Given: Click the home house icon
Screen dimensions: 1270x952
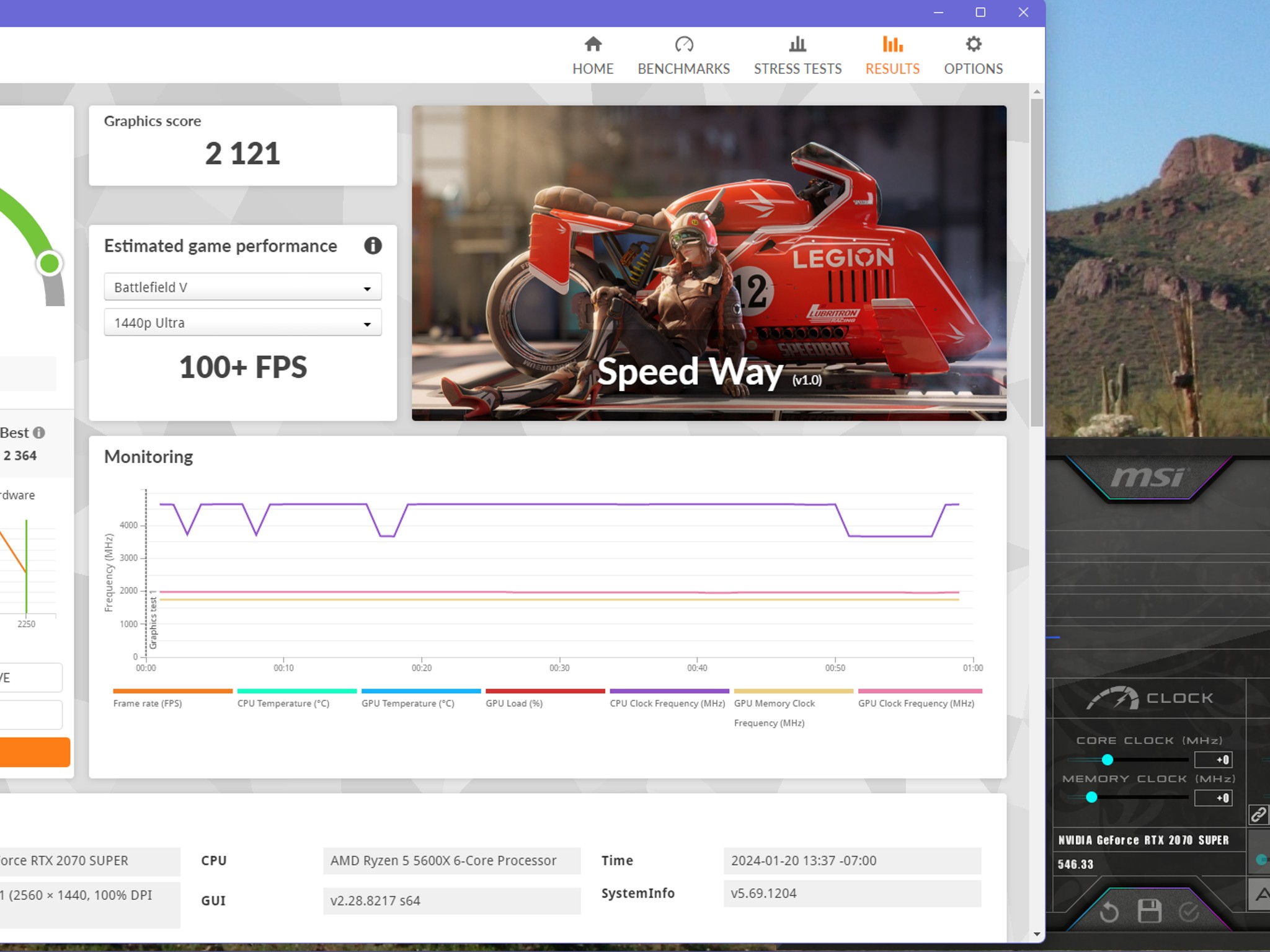Looking at the screenshot, I should coord(593,44).
